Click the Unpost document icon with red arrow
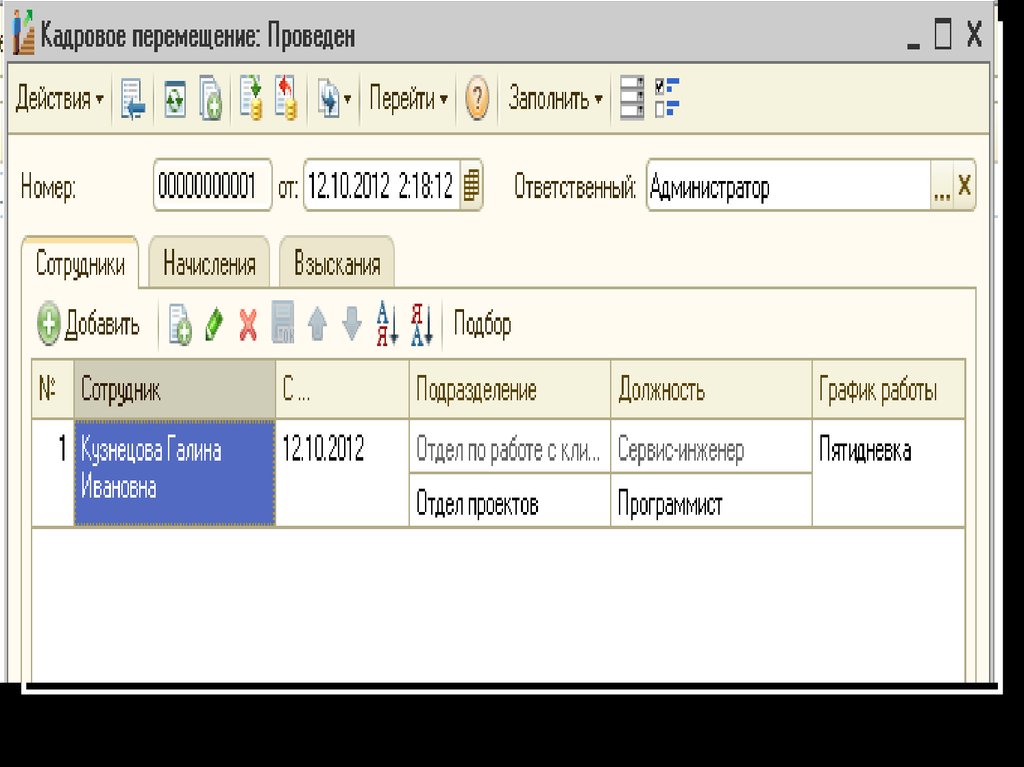 (287, 100)
